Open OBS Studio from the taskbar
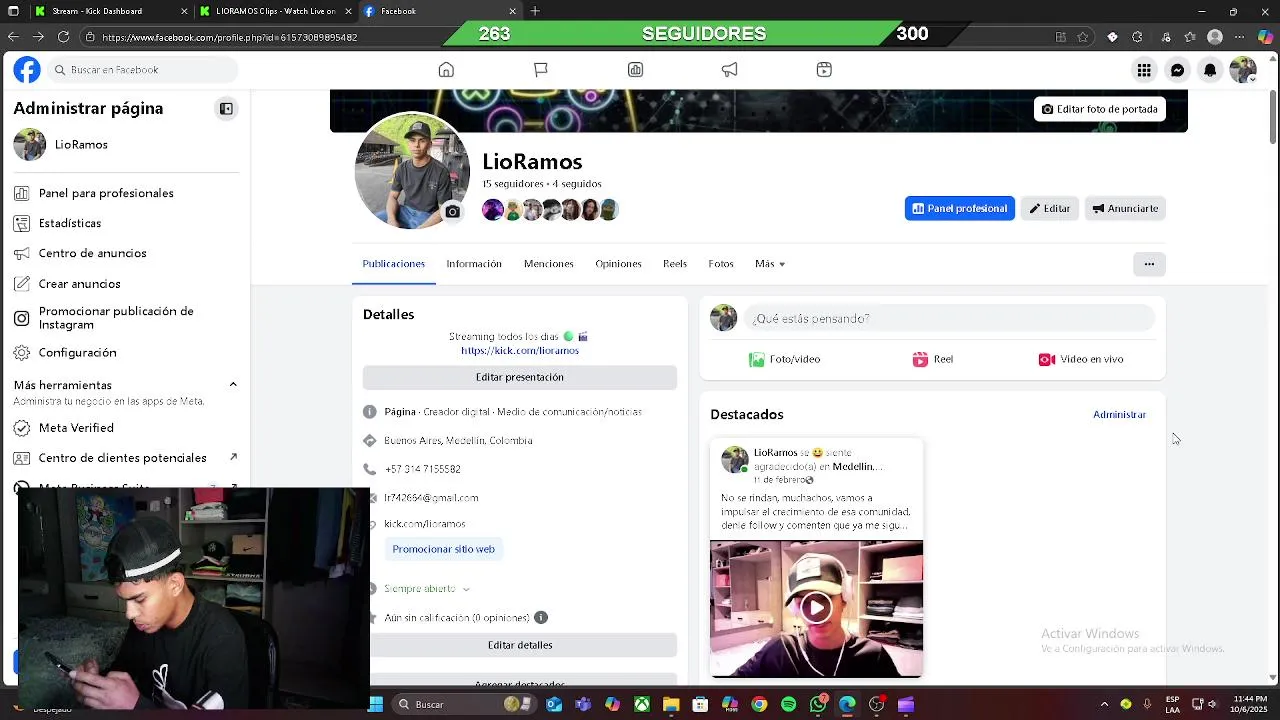The height and width of the screenshot is (720, 1280). (877, 704)
